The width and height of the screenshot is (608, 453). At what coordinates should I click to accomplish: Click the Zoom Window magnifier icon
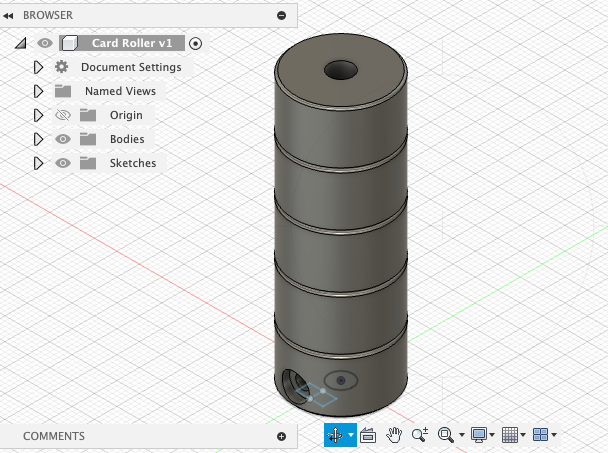click(446, 435)
